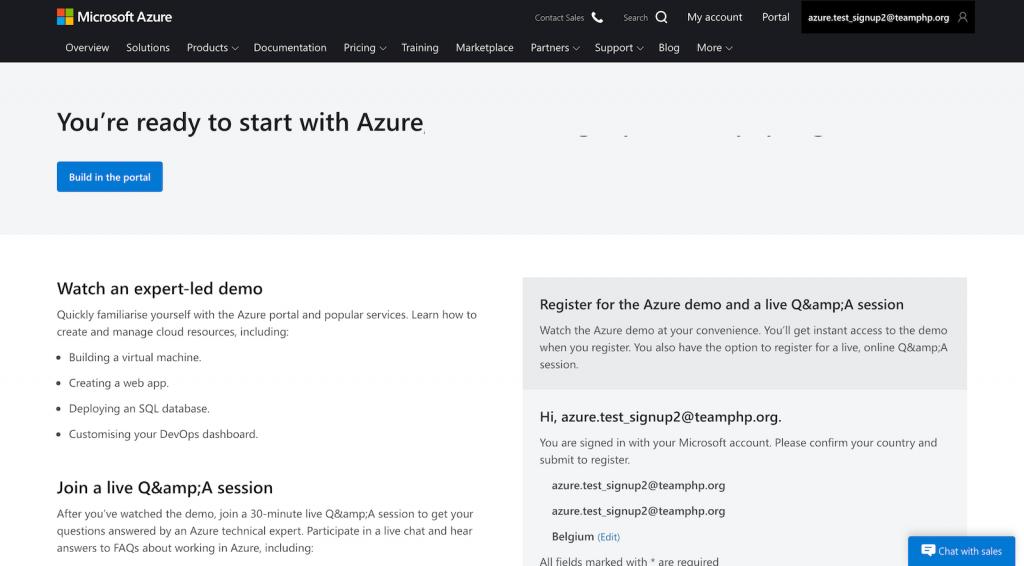This screenshot has height=566, width=1024.
Task: Click the Search label in header
Action: point(635,18)
